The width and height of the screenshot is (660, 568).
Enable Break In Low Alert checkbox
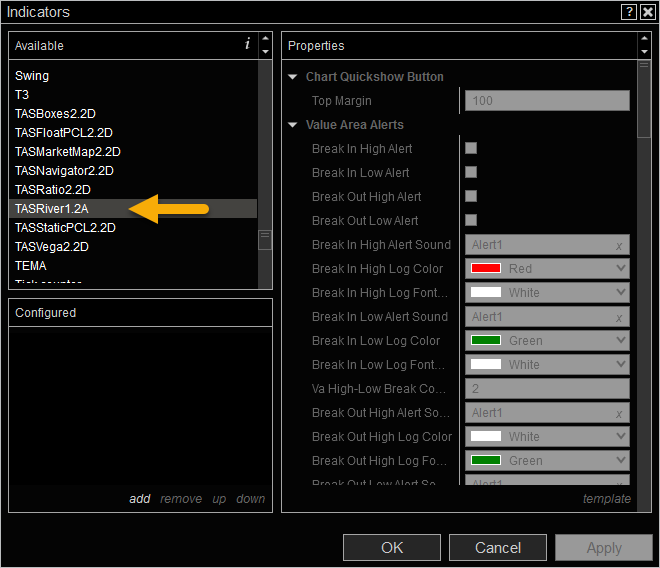(x=471, y=172)
